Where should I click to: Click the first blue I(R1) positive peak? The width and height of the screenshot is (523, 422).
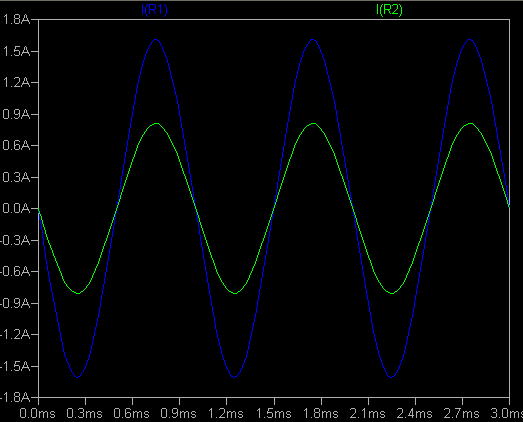tap(156, 40)
